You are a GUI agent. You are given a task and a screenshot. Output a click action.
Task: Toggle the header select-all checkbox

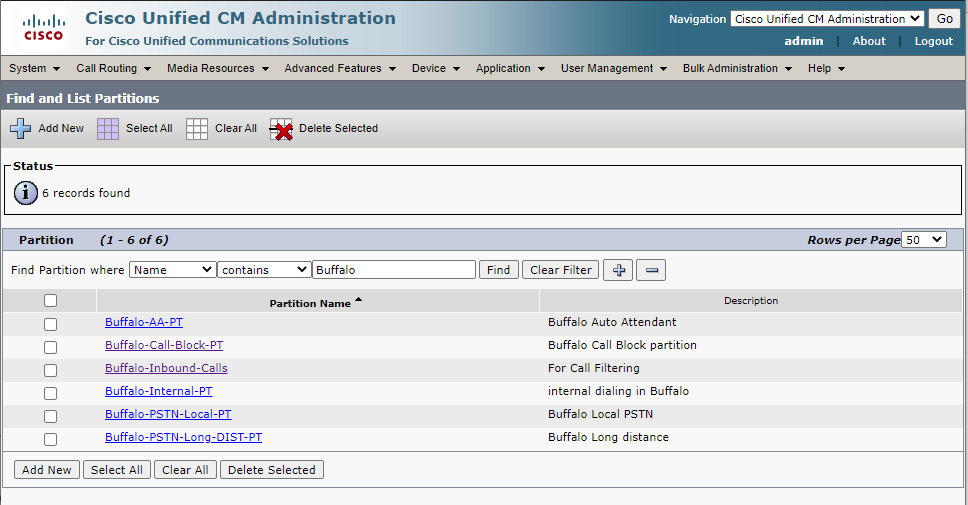50,300
